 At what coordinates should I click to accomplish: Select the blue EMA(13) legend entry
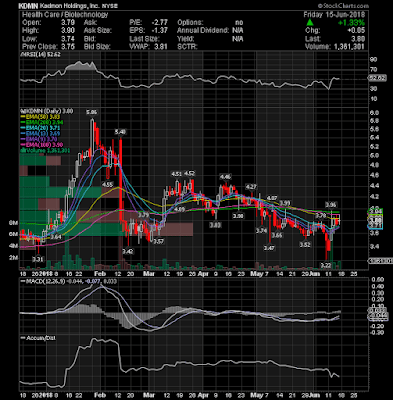coord(40,134)
